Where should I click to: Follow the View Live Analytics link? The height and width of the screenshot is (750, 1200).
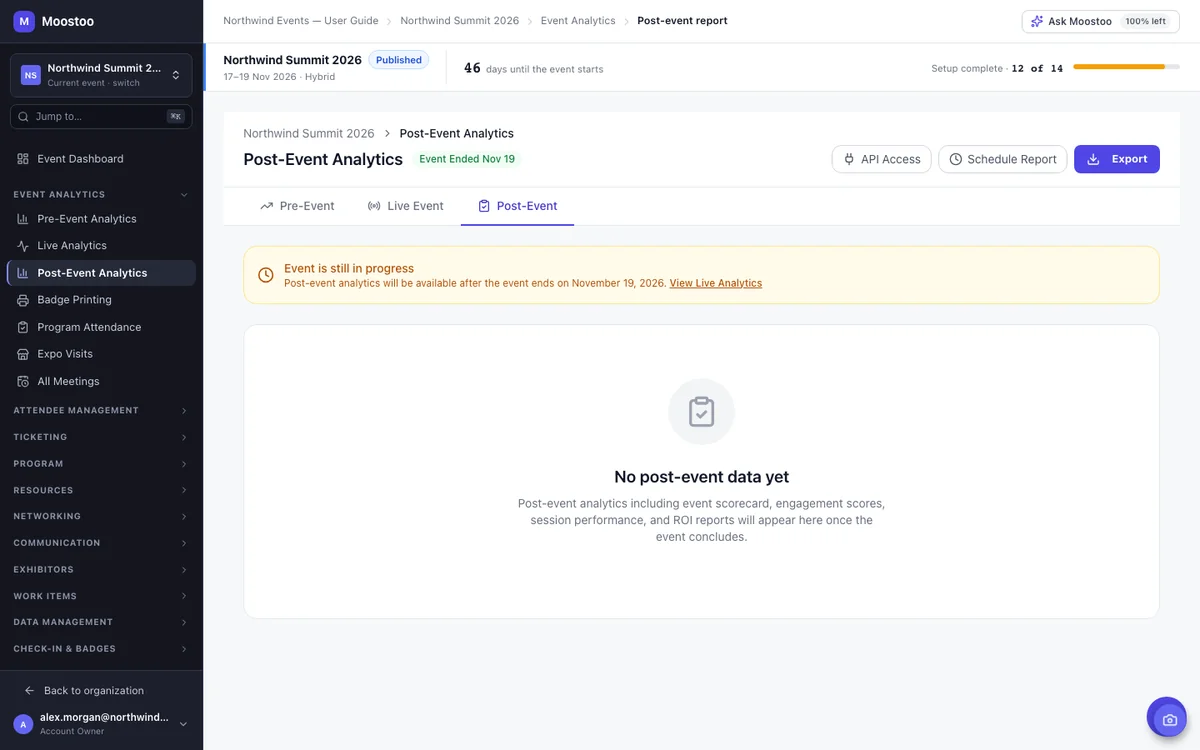click(716, 283)
